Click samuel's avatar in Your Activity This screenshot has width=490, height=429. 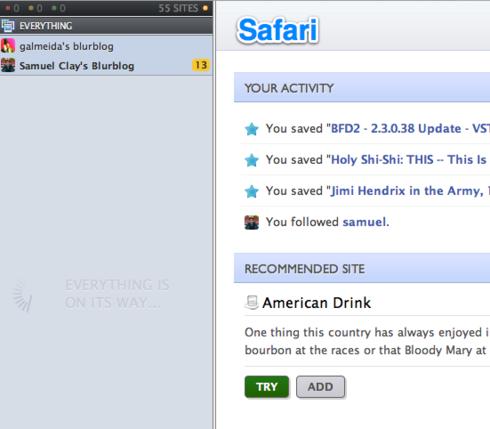tap(252, 222)
